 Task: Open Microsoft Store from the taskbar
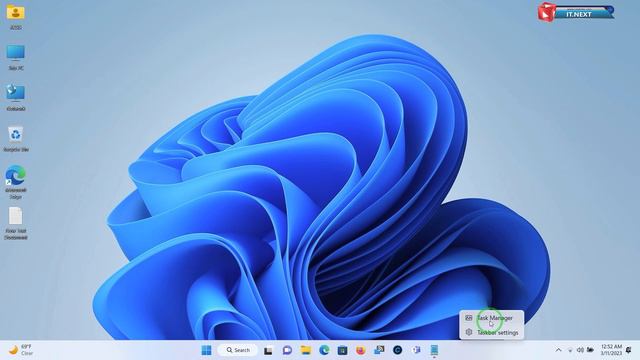pos(342,350)
